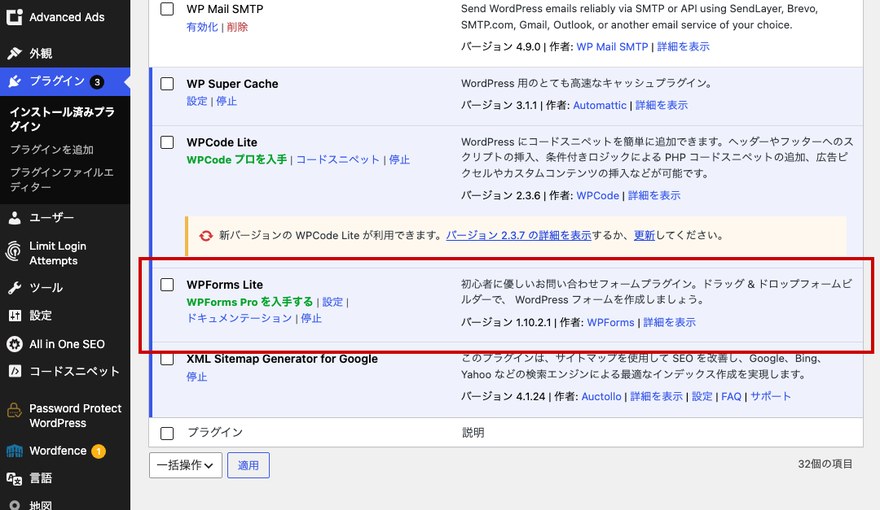Tick the XML Sitemap Generator checkbox
Screen dimensions: 880x510
[x=167, y=359]
